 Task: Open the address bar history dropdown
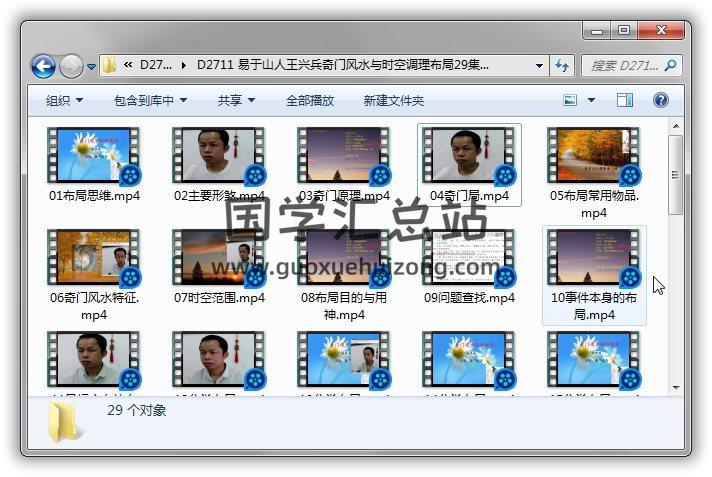pyautogui.click(x=539, y=66)
